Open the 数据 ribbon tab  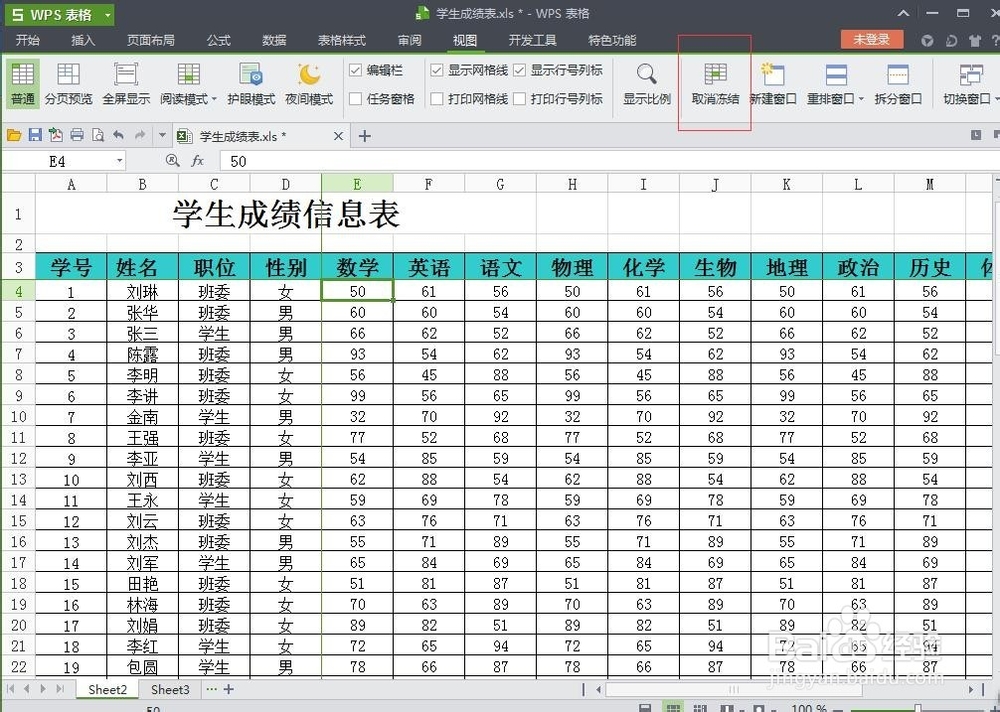coord(274,40)
